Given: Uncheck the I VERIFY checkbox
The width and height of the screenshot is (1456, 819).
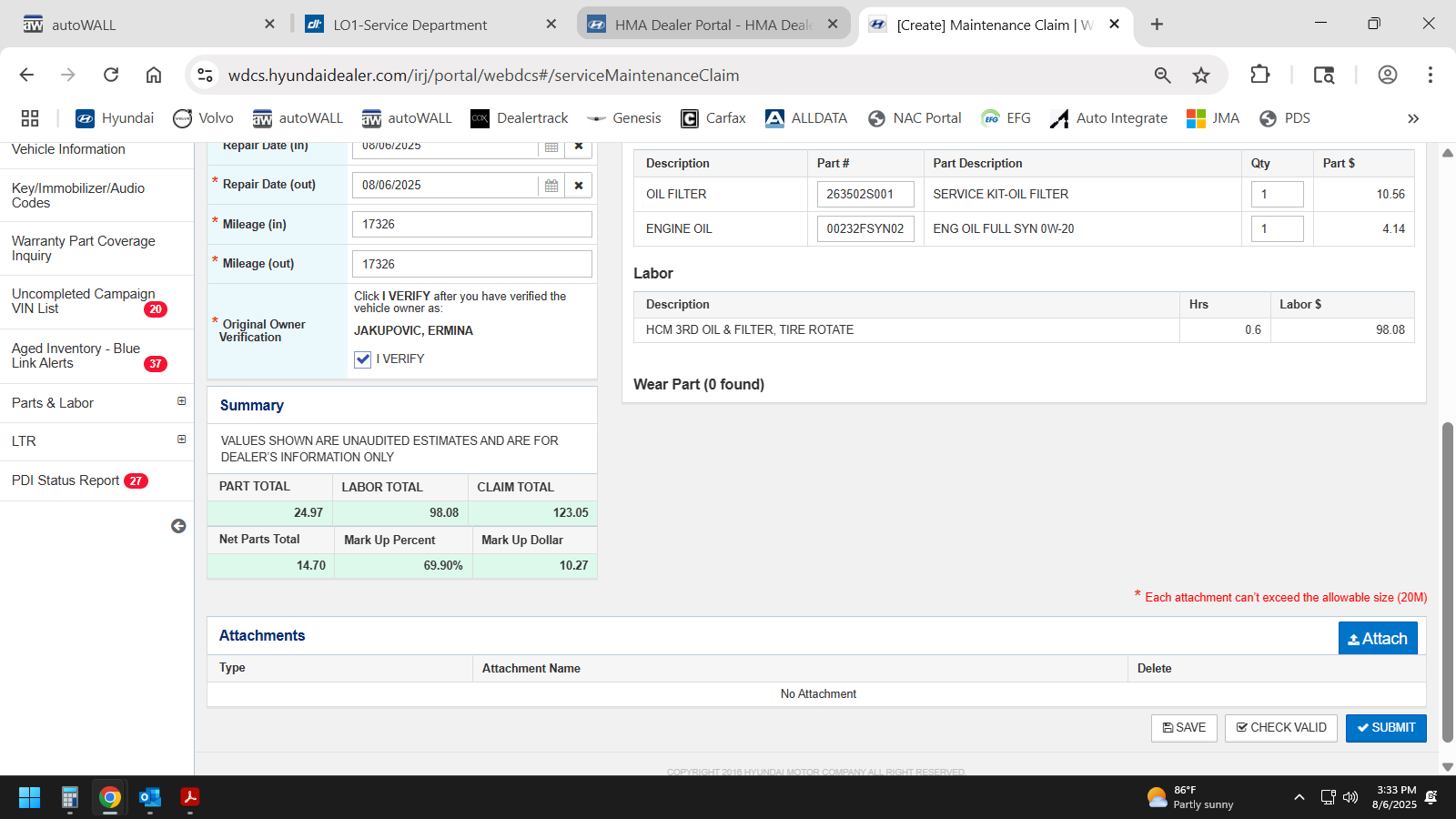Looking at the screenshot, I should (363, 359).
